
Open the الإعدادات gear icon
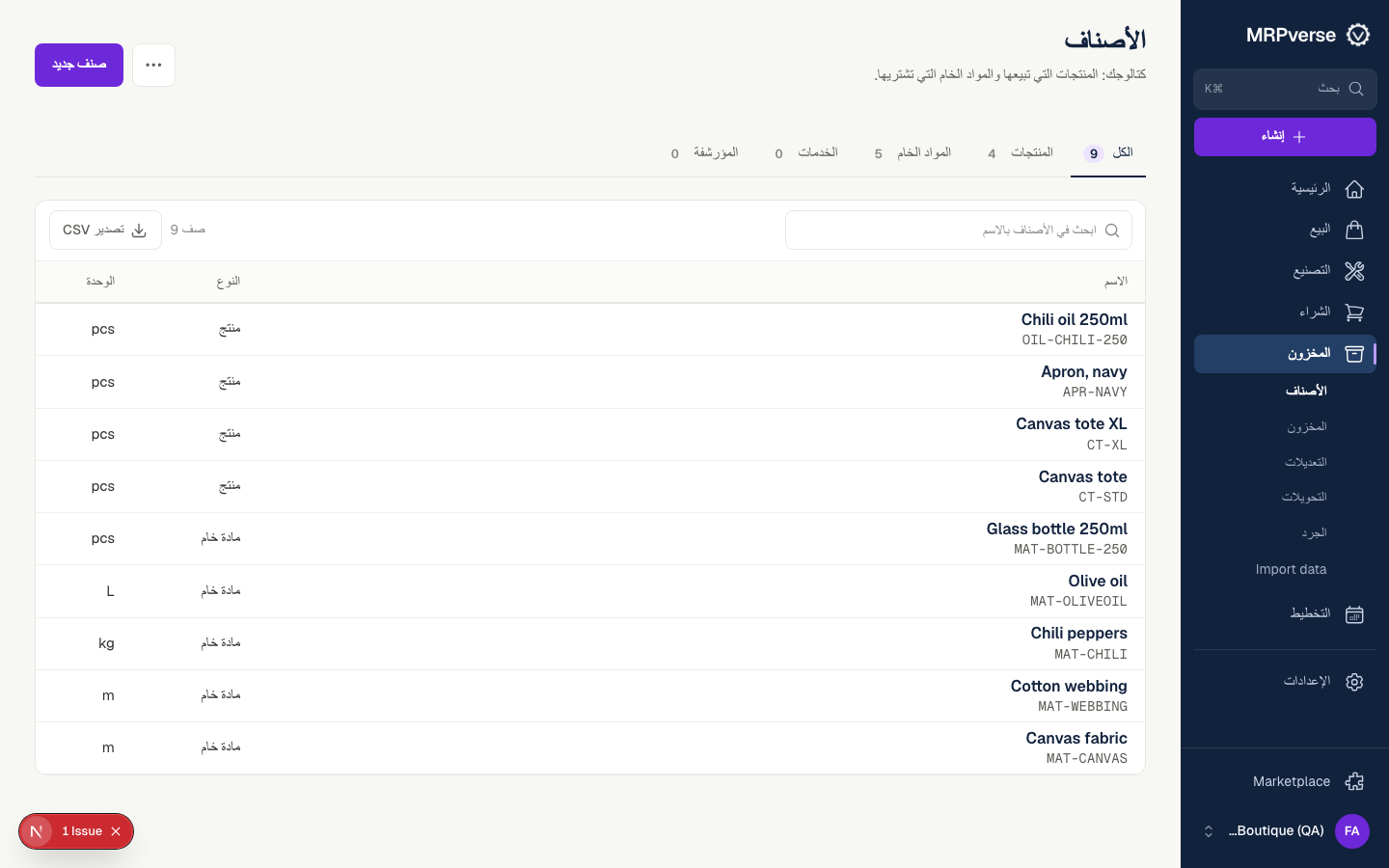1354,682
